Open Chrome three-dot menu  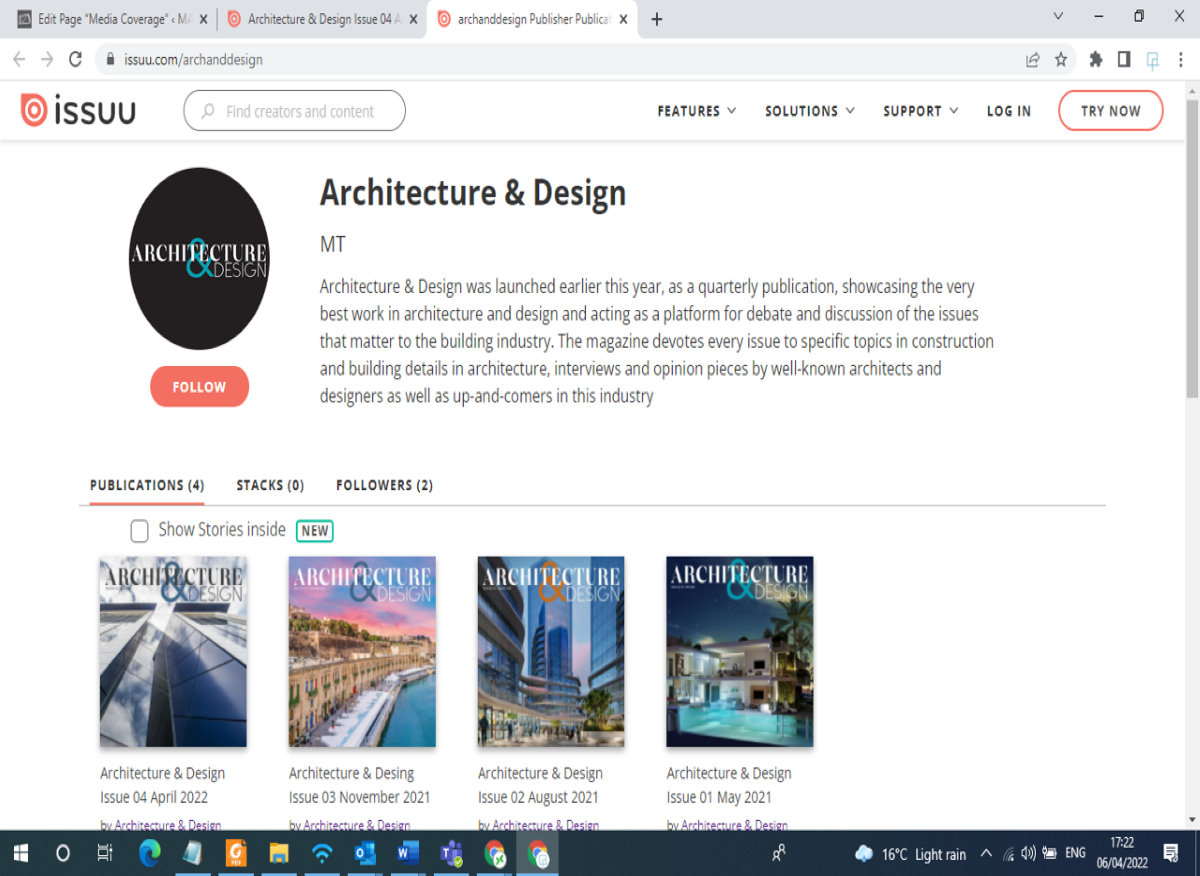1180,60
